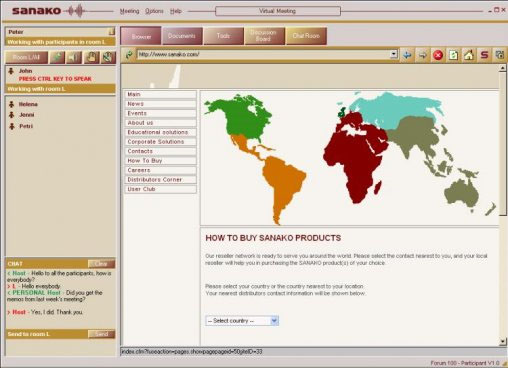The height and width of the screenshot is (368, 508).
Task: Click the person icon next to Petri
Action: 12,126
